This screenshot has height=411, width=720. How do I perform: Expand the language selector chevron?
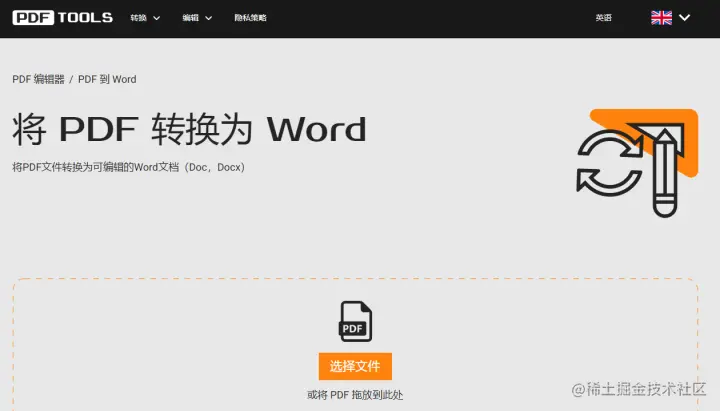685,18
